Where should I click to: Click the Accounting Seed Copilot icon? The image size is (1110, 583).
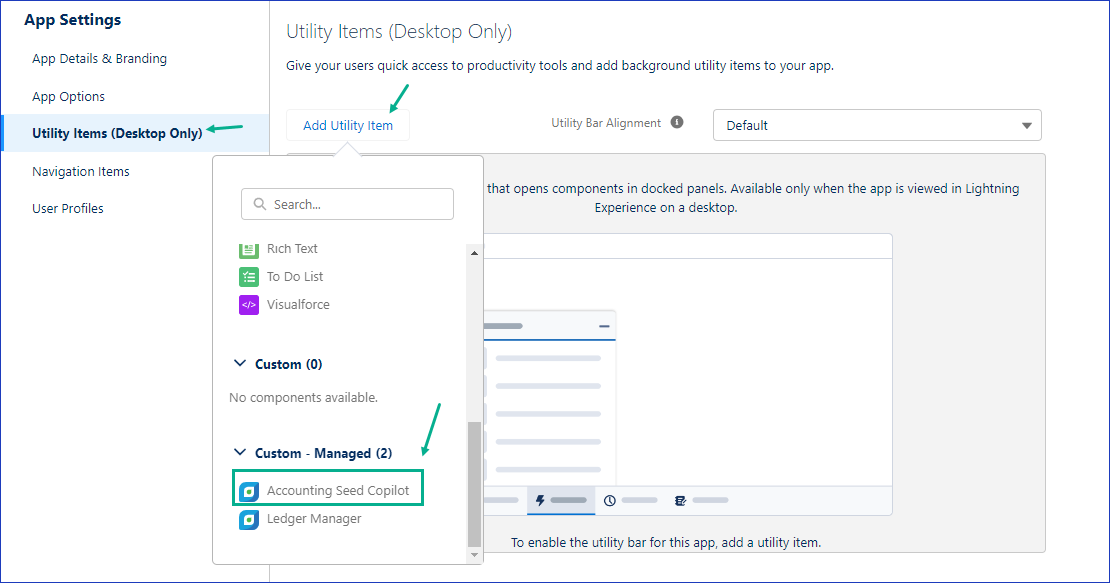coord(249,491)
